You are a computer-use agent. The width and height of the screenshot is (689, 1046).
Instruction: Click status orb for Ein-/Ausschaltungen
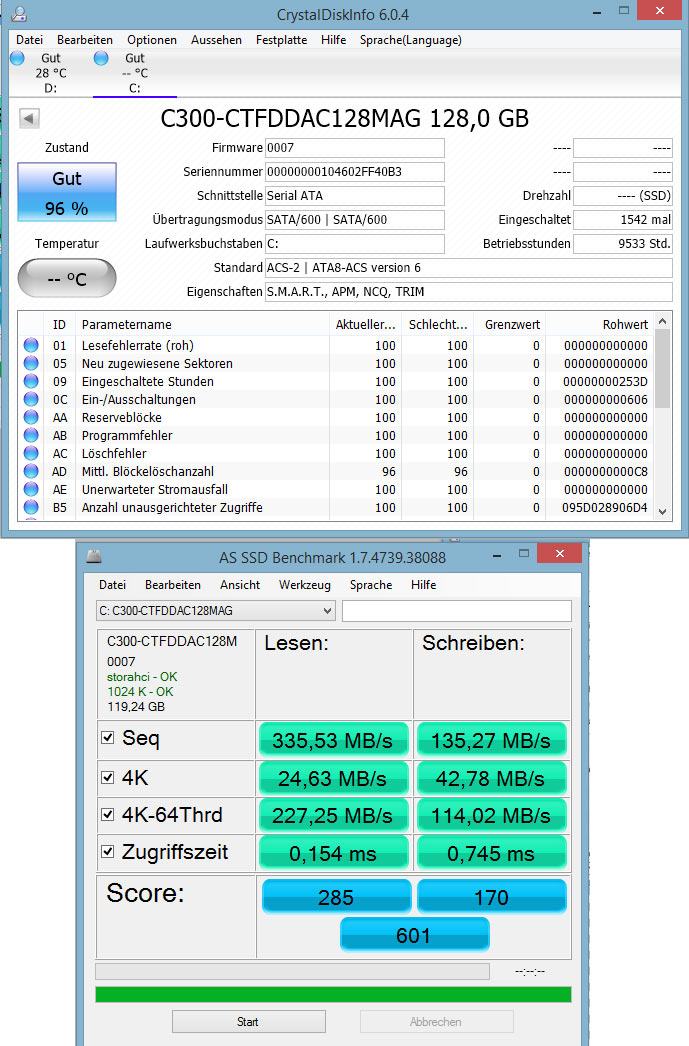[x=31, y=399]
